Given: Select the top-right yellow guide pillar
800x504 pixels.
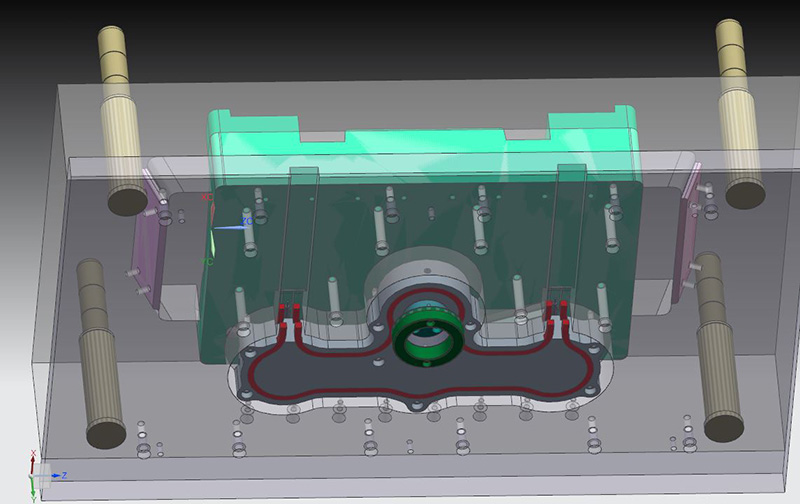Looking at the screenshot, I should tap(739, 113).
